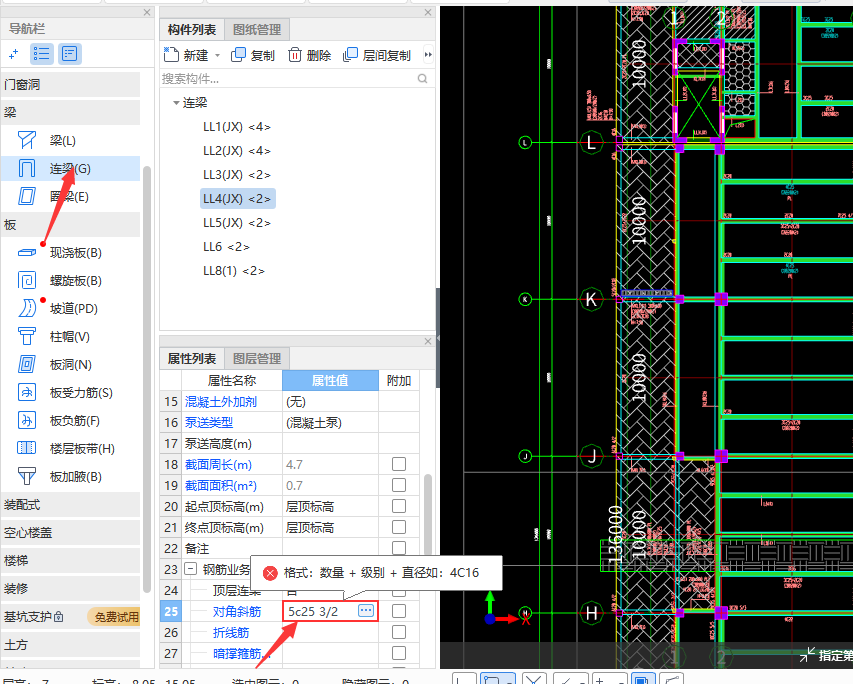The image size is (853, 684).
Task: Click 复制 to copy the component
Action: tap(253, 55)
